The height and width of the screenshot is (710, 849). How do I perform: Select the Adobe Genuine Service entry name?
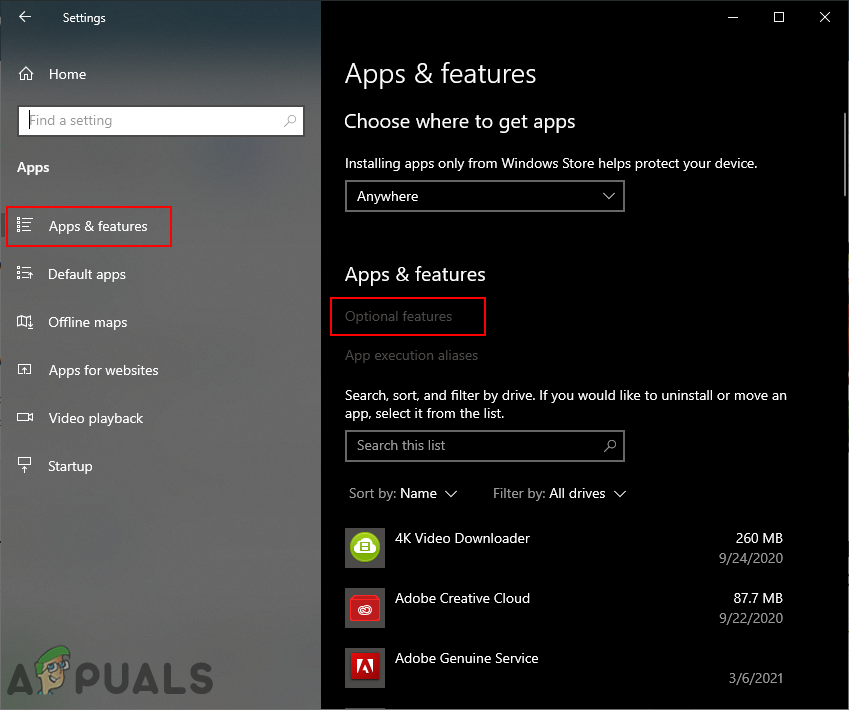click(466, 659)
